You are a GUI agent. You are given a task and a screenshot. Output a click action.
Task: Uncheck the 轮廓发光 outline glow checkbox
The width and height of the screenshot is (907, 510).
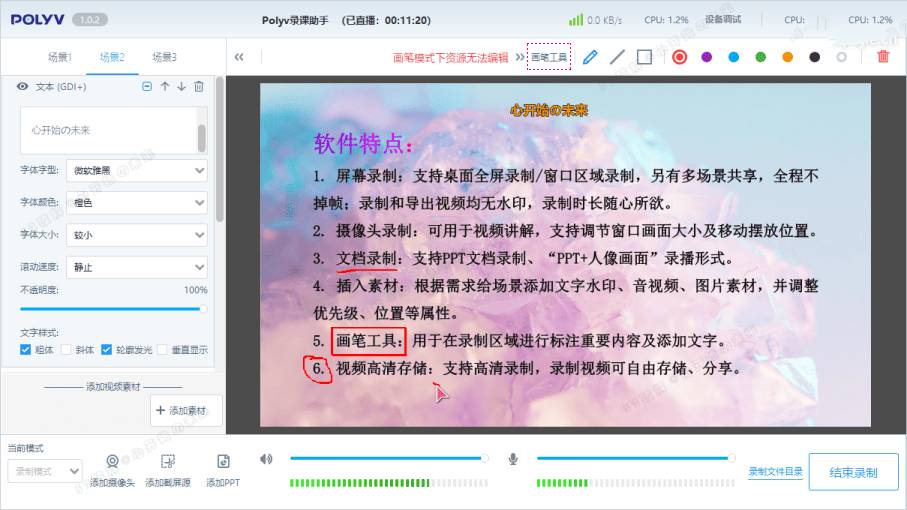107,350
